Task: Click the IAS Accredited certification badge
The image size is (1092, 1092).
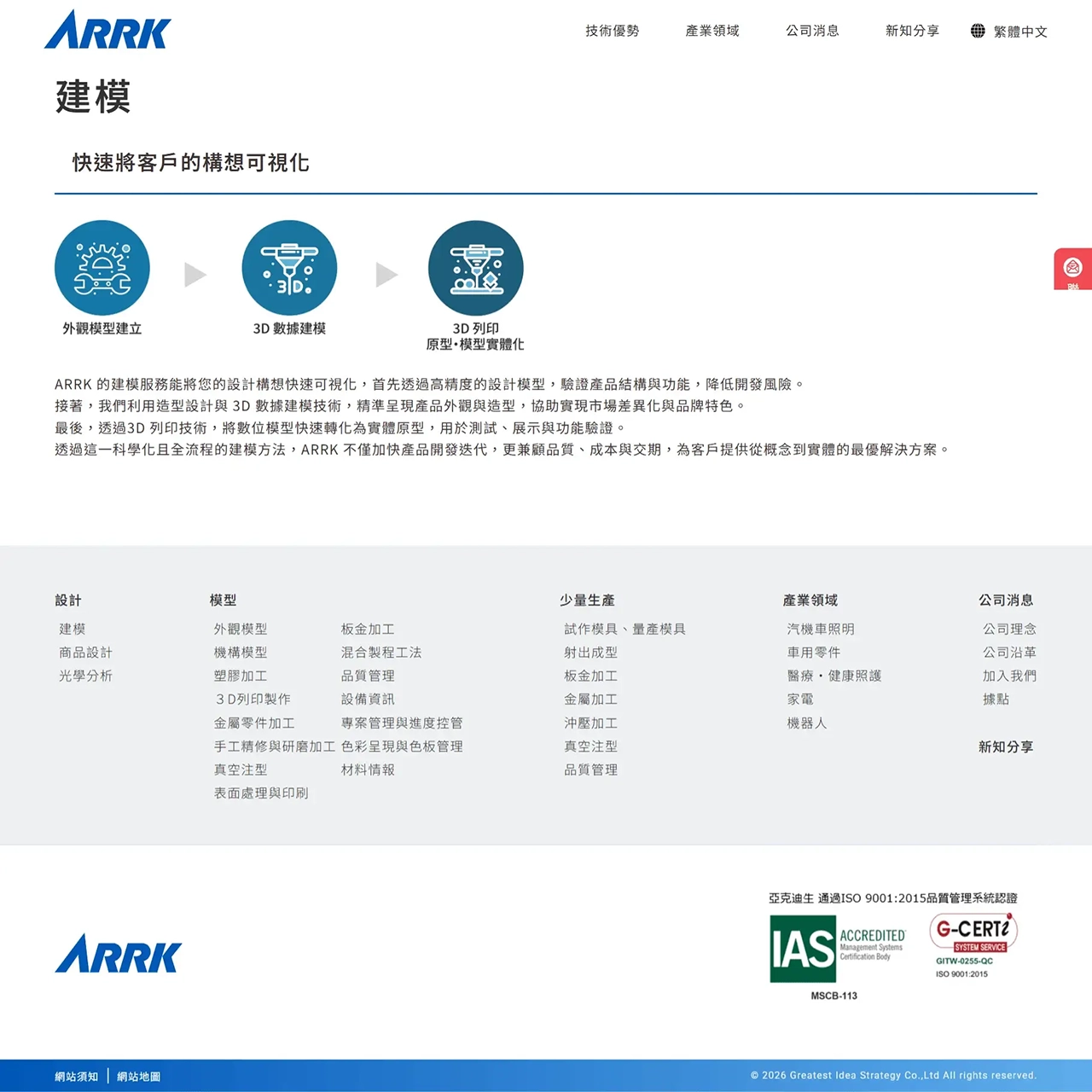Action: [838, 949]
